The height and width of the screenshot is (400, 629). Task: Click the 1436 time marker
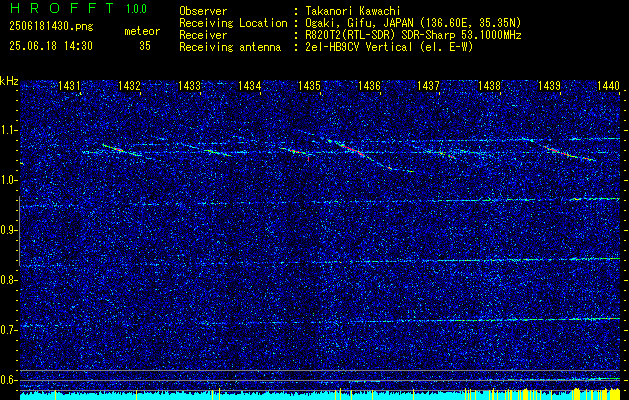tap(369, 85)
